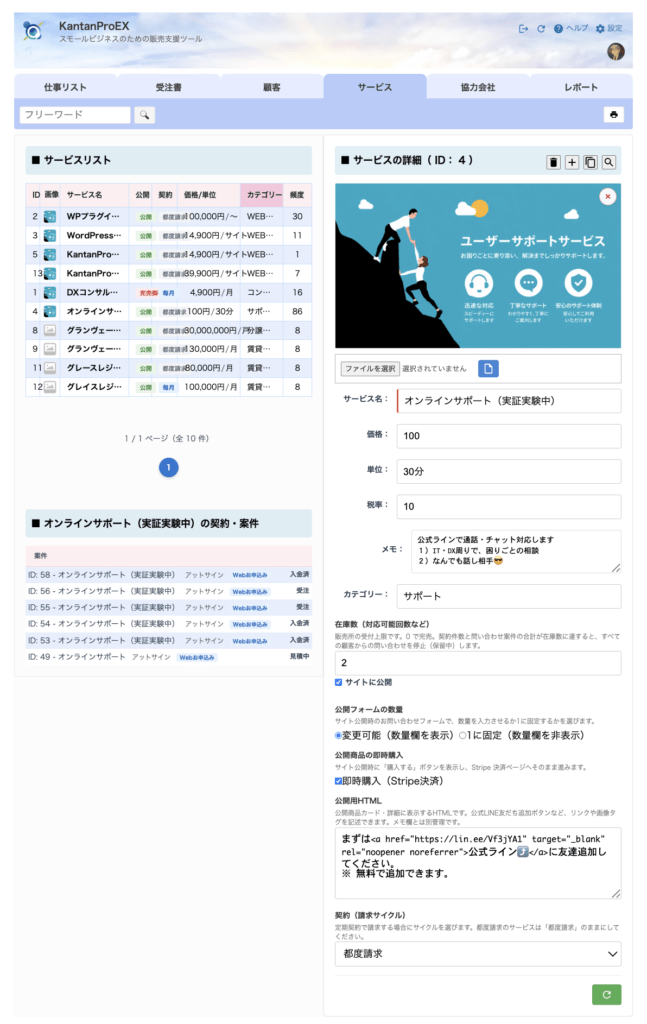Open case ID: 53 オンラインサポート
This screenshot has height=1024, width=647.
168,641
